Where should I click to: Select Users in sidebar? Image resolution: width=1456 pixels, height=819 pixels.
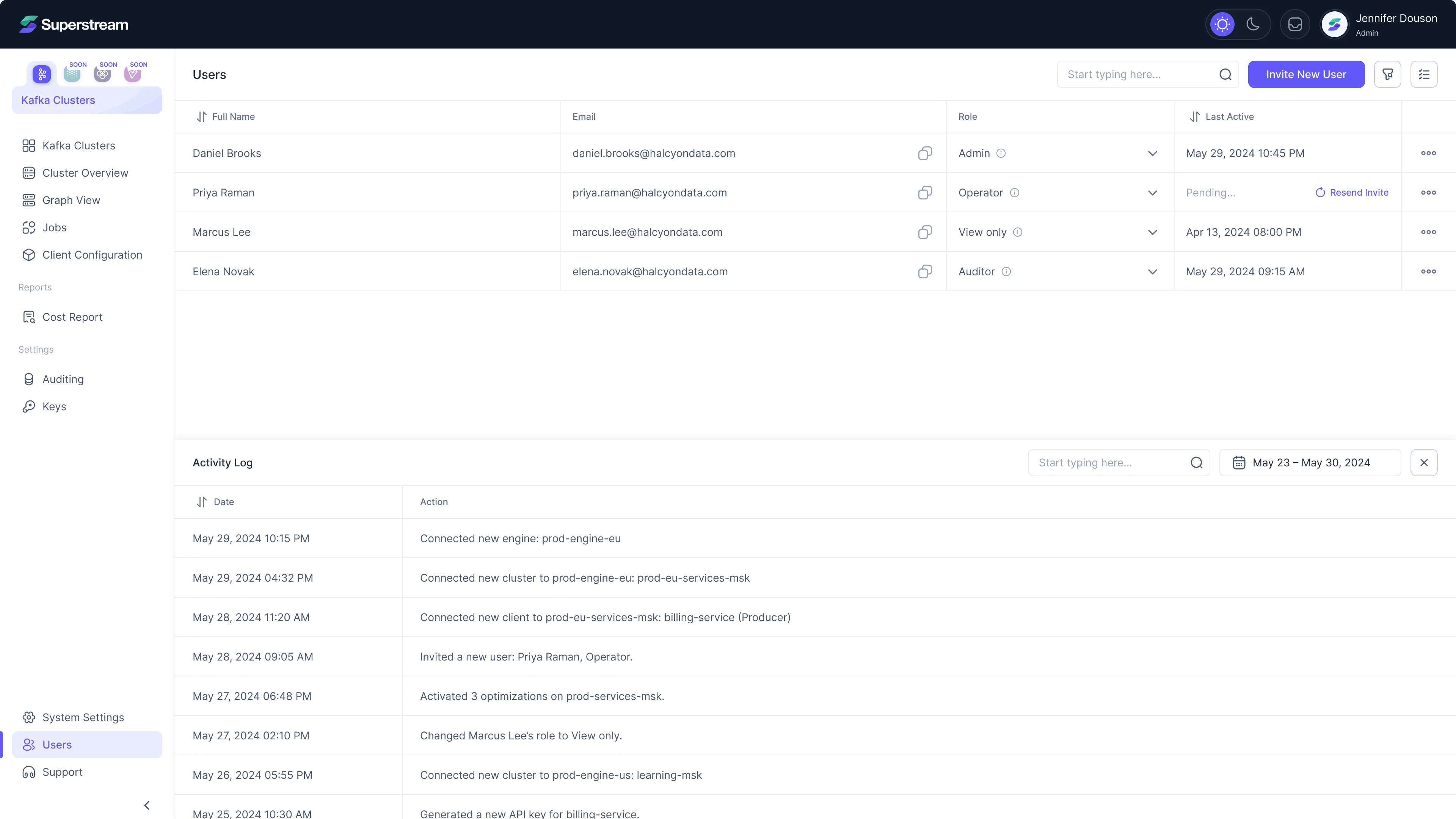[x=87, y=744]
